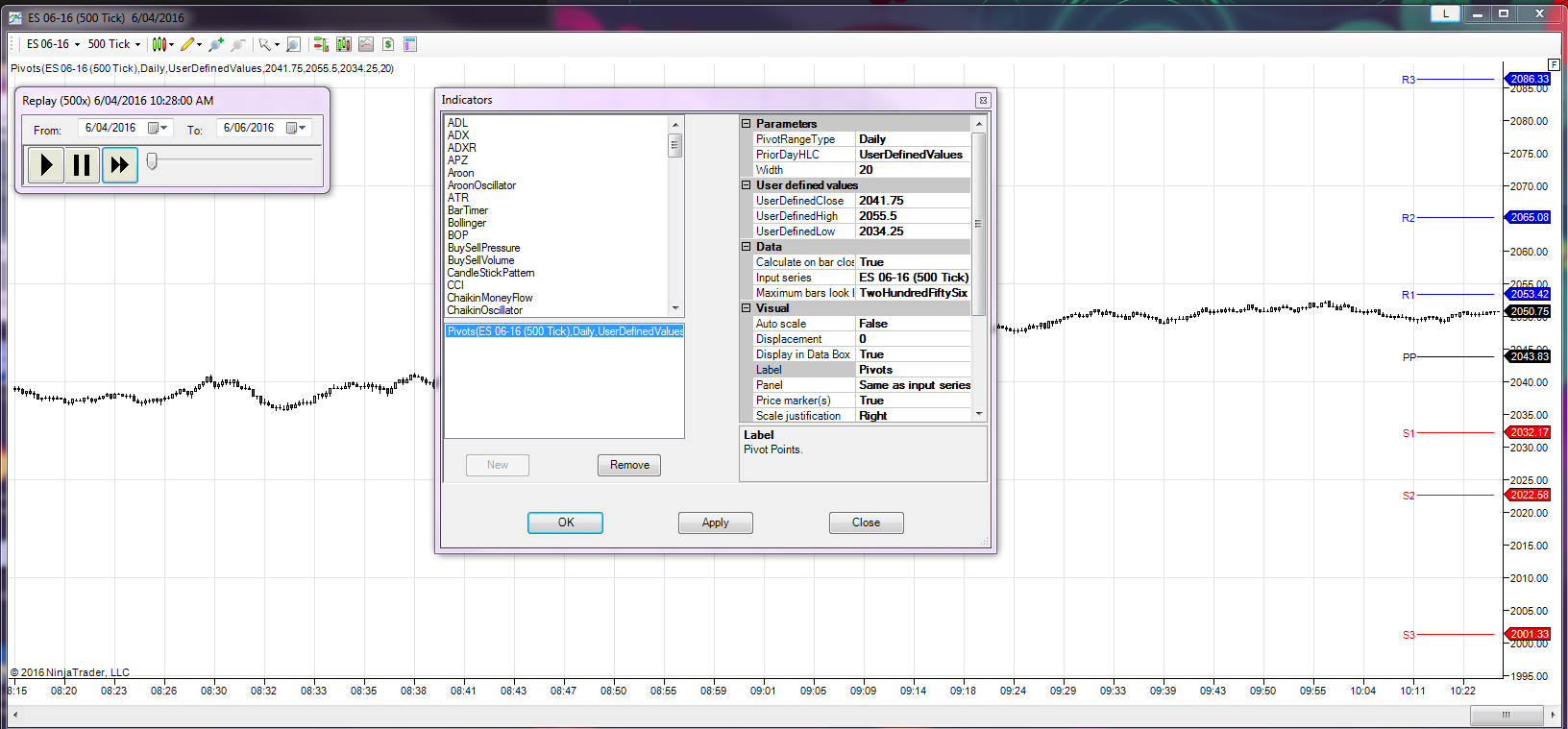Collapse the Parameters section
The height and width of the screenshot is (729, 1568).
tap(747, 124)
